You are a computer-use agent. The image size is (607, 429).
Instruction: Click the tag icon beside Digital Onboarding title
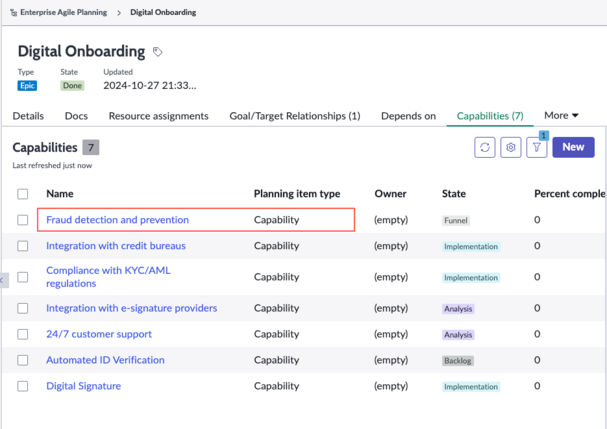tap(158, 51)
